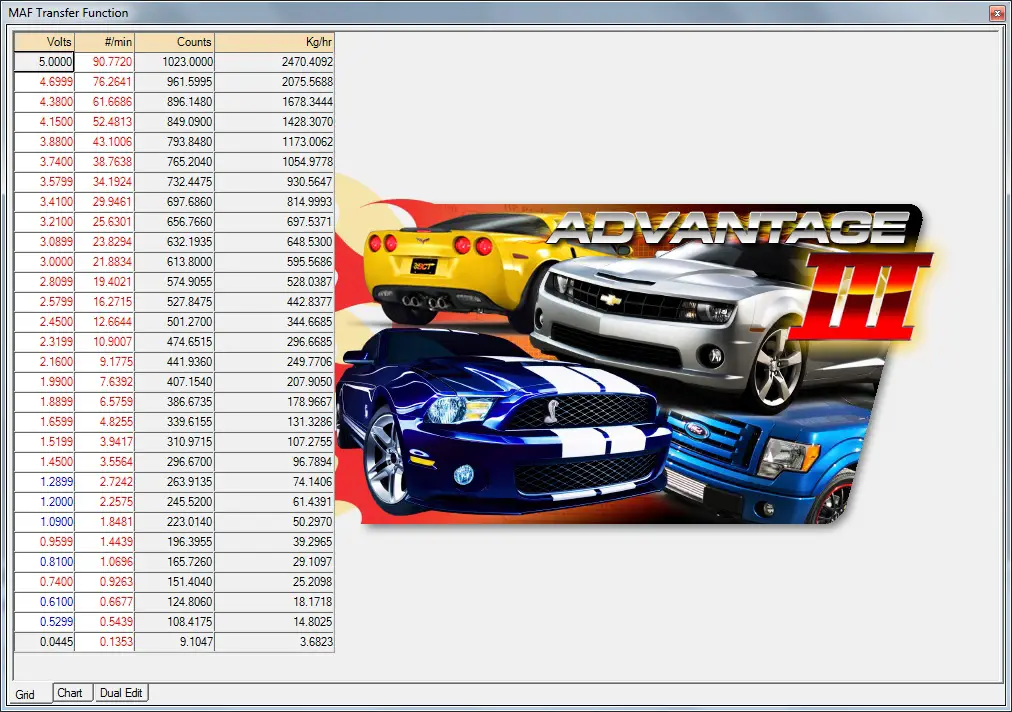Click the #/min column header

click(x=105, y=42)
